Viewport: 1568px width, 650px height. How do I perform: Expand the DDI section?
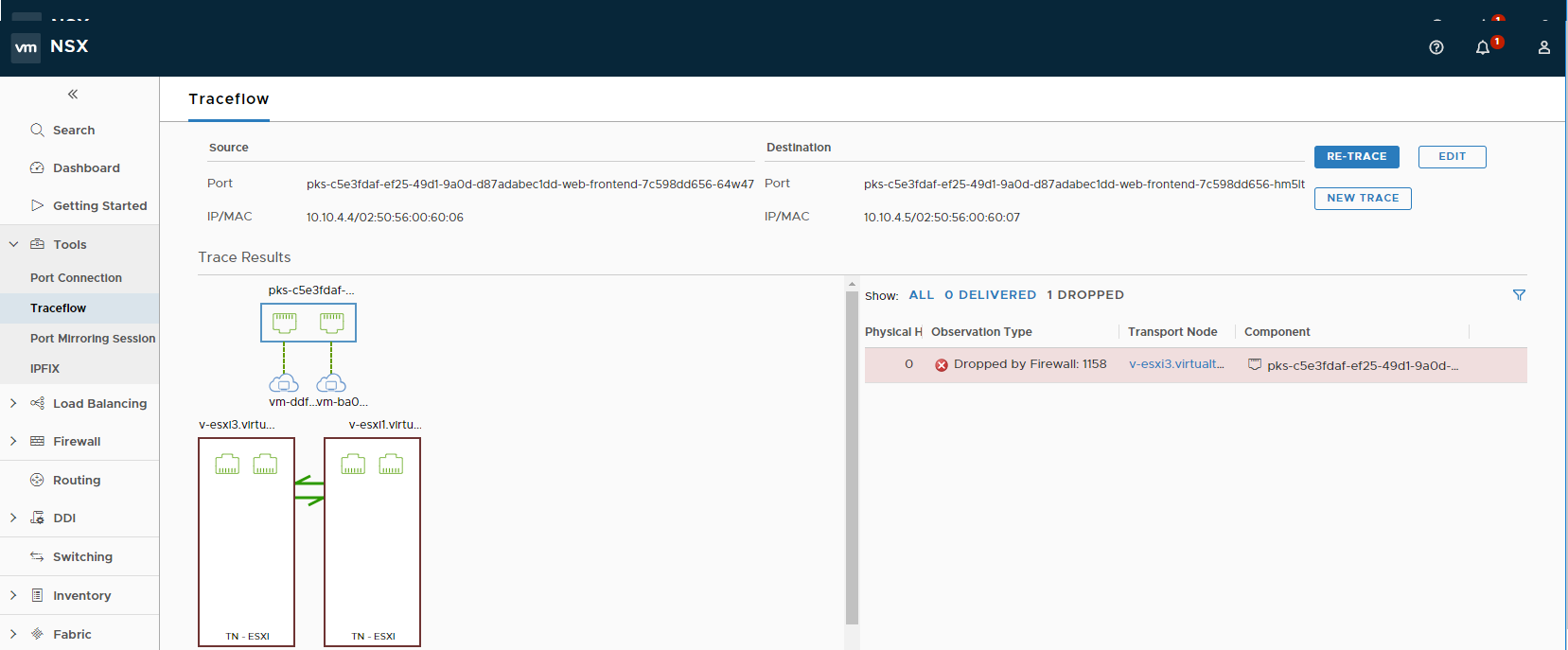[13, 518]
